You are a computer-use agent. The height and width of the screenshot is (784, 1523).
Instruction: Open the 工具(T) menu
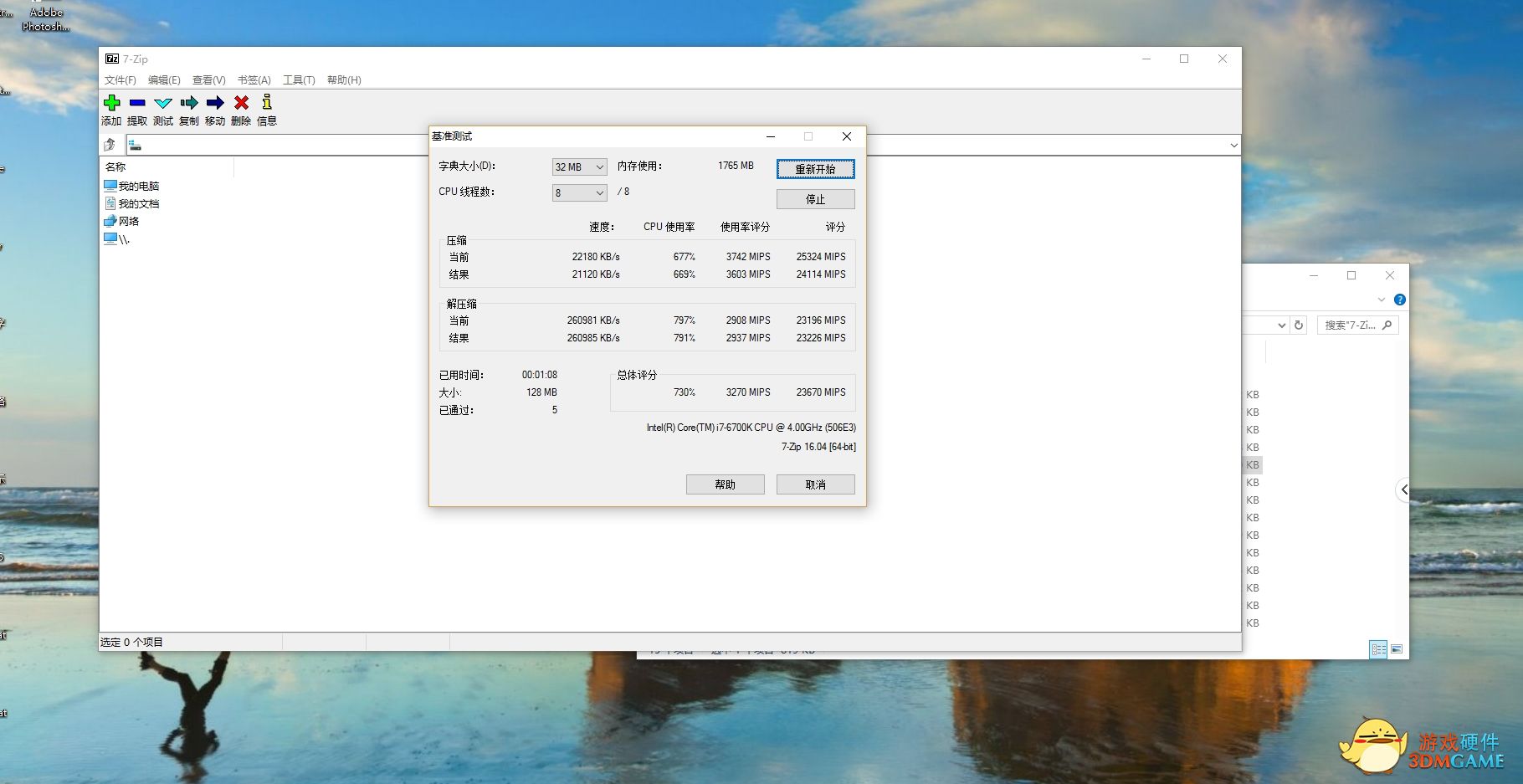pyautogui.click(x=299, y=80)
